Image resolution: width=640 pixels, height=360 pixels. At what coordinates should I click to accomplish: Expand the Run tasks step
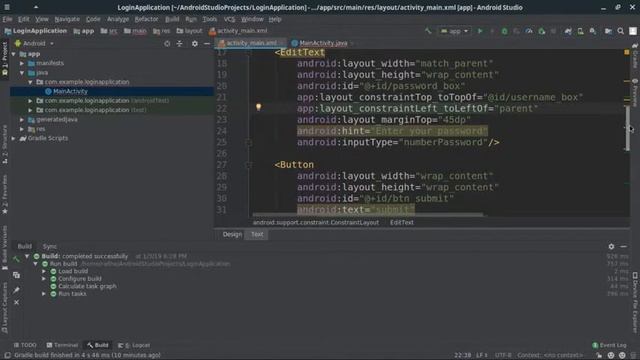(44, 293)
